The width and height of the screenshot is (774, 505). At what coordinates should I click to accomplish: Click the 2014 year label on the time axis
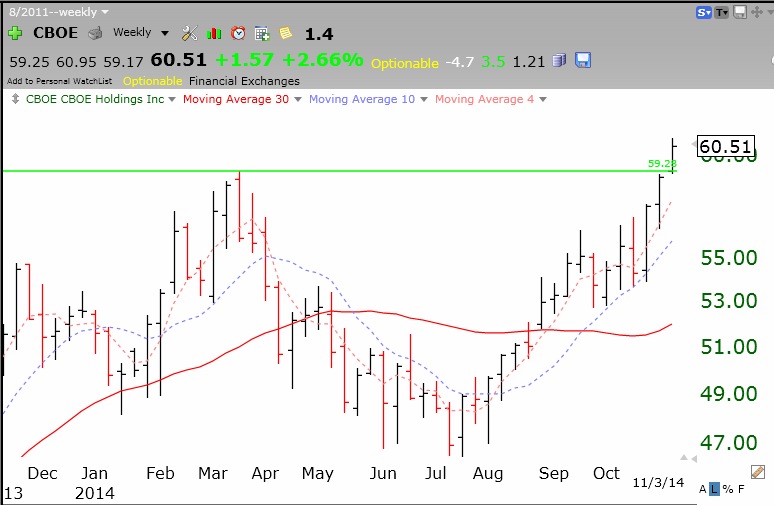[x=95, y=493]
